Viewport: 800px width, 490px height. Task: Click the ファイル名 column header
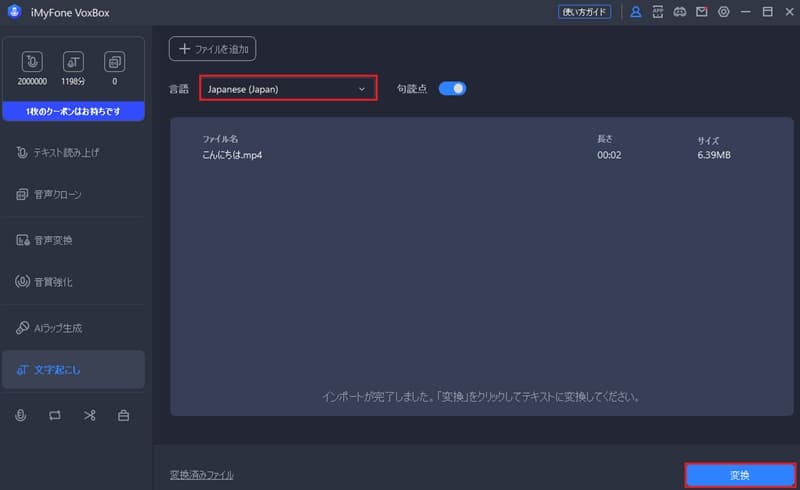click(x=220, y=139)
